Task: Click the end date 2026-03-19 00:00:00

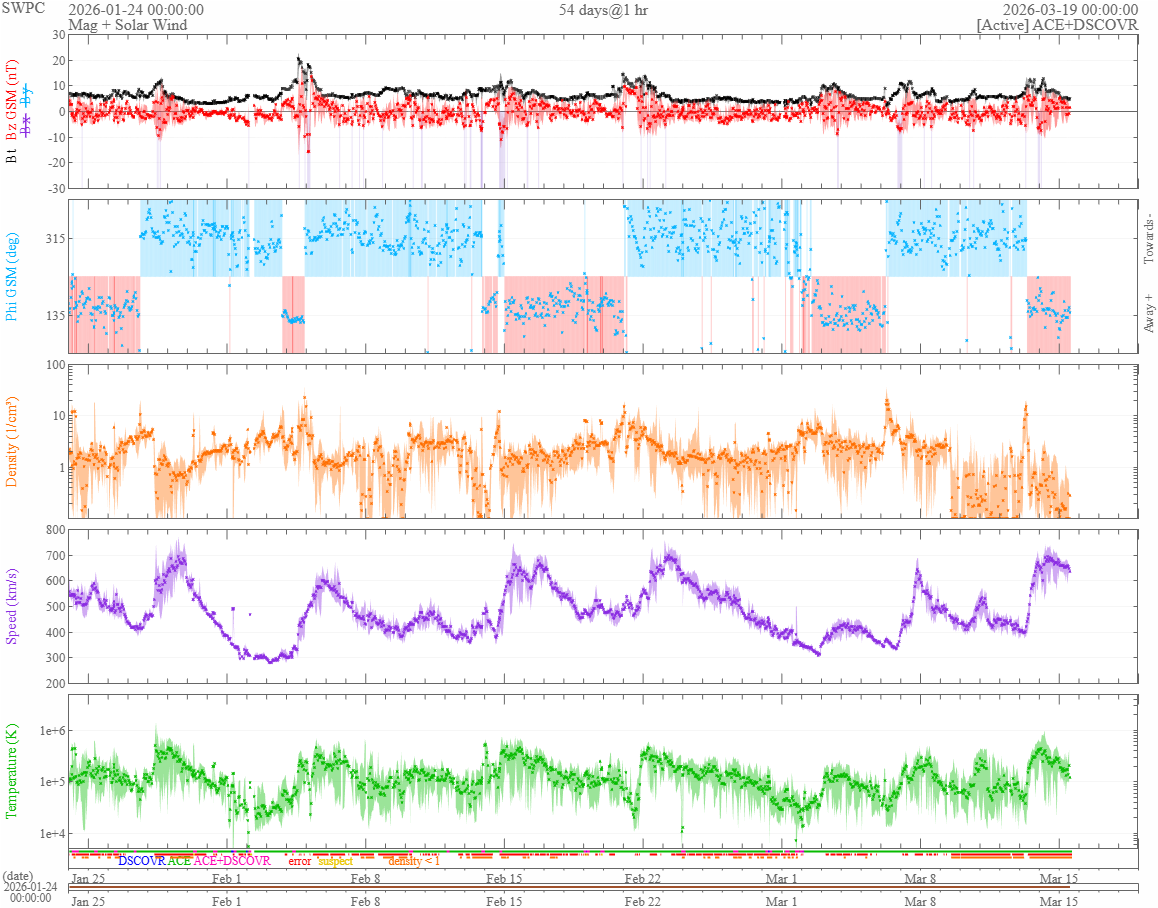Action: click(x=1070, y=10)
